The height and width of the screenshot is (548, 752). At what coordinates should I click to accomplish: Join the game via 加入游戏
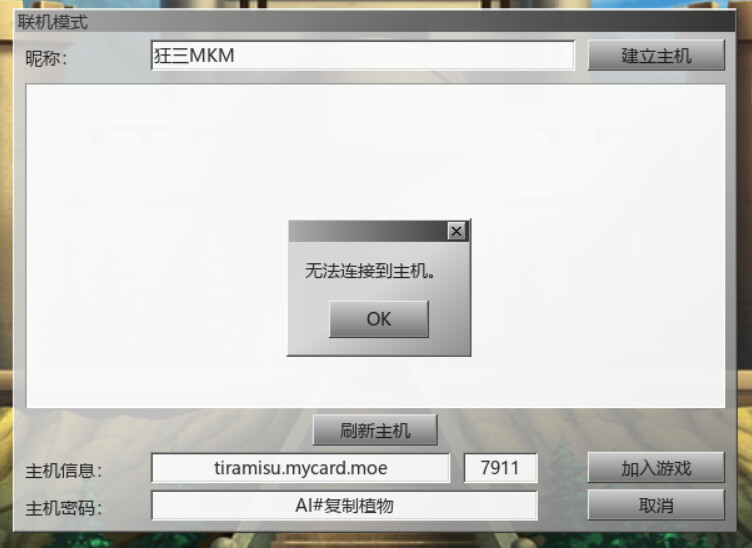tap(656, 467)
